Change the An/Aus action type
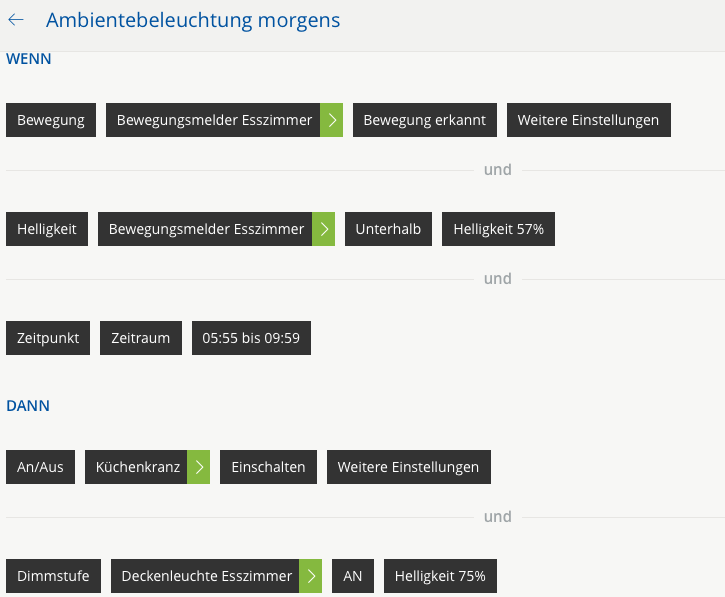725x597 pixels. tap(40, 467)
